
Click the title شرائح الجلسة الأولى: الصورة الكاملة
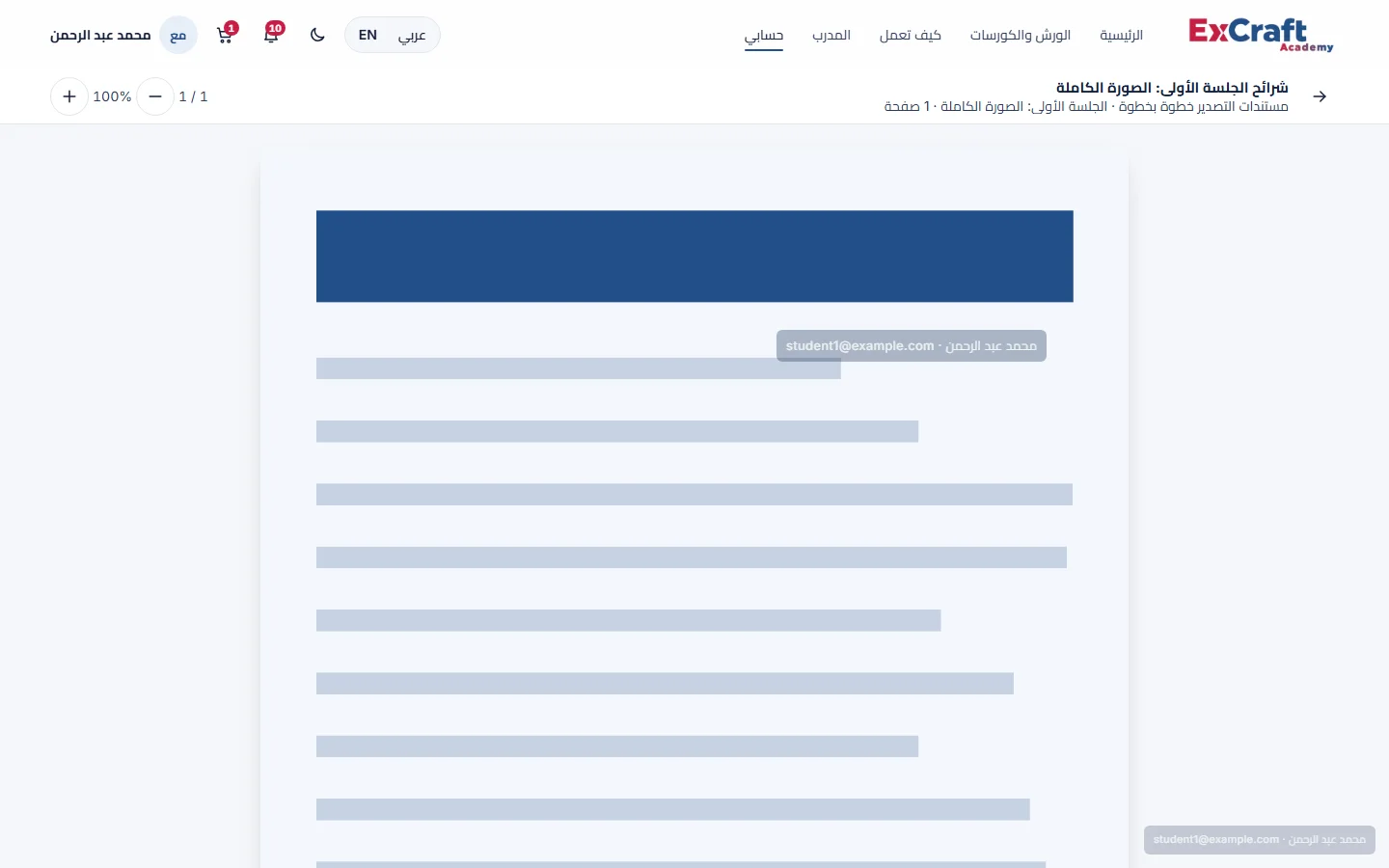coord(1172,88)
